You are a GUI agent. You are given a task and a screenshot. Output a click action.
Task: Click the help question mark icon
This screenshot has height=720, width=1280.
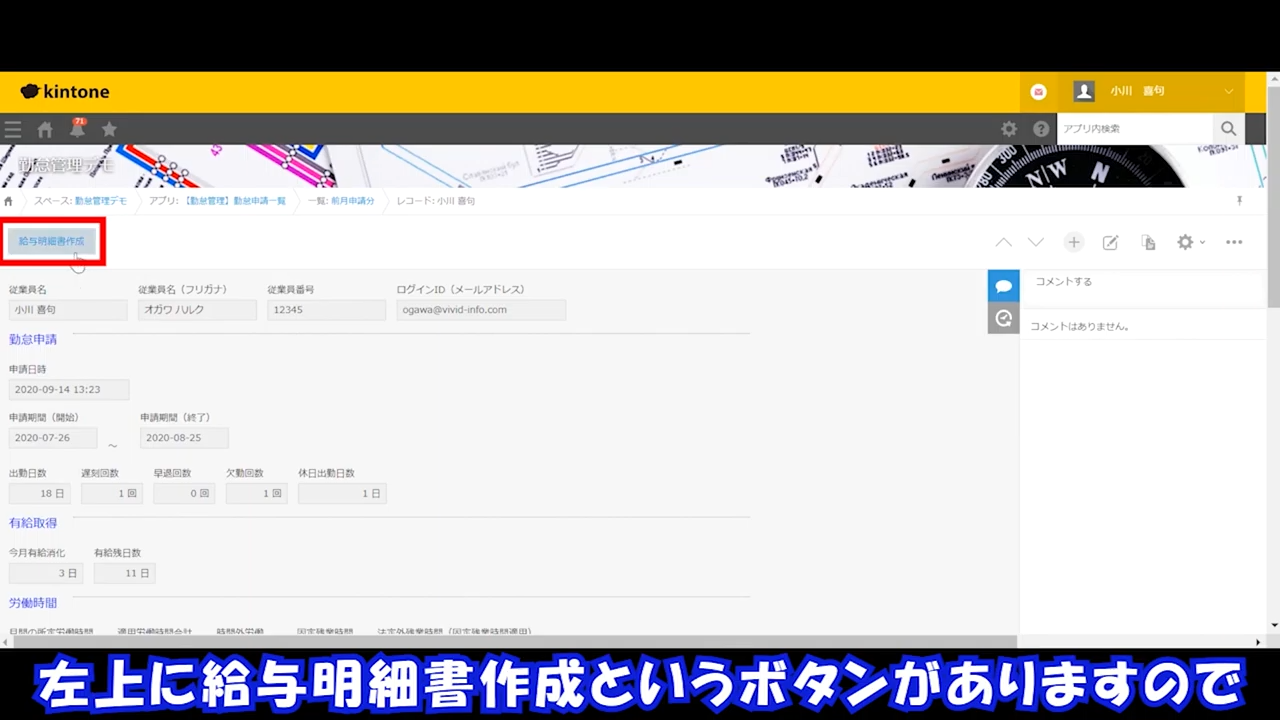(1041, 129)
